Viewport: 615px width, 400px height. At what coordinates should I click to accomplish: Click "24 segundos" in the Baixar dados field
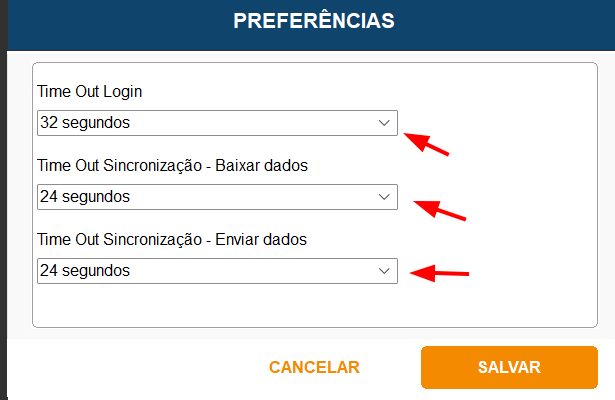pos(84,197)
